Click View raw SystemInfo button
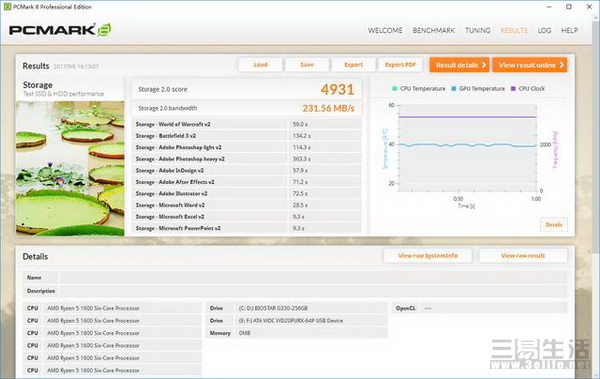Image resolution: width=600 pixels, height=379 pixels. pyautogui.click(x=427, y=255)
